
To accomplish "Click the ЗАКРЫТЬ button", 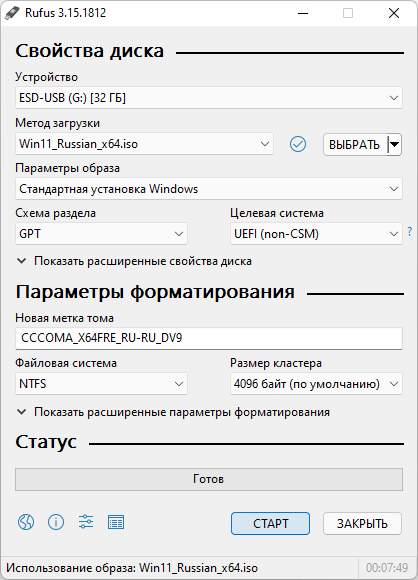I will 362,523.
